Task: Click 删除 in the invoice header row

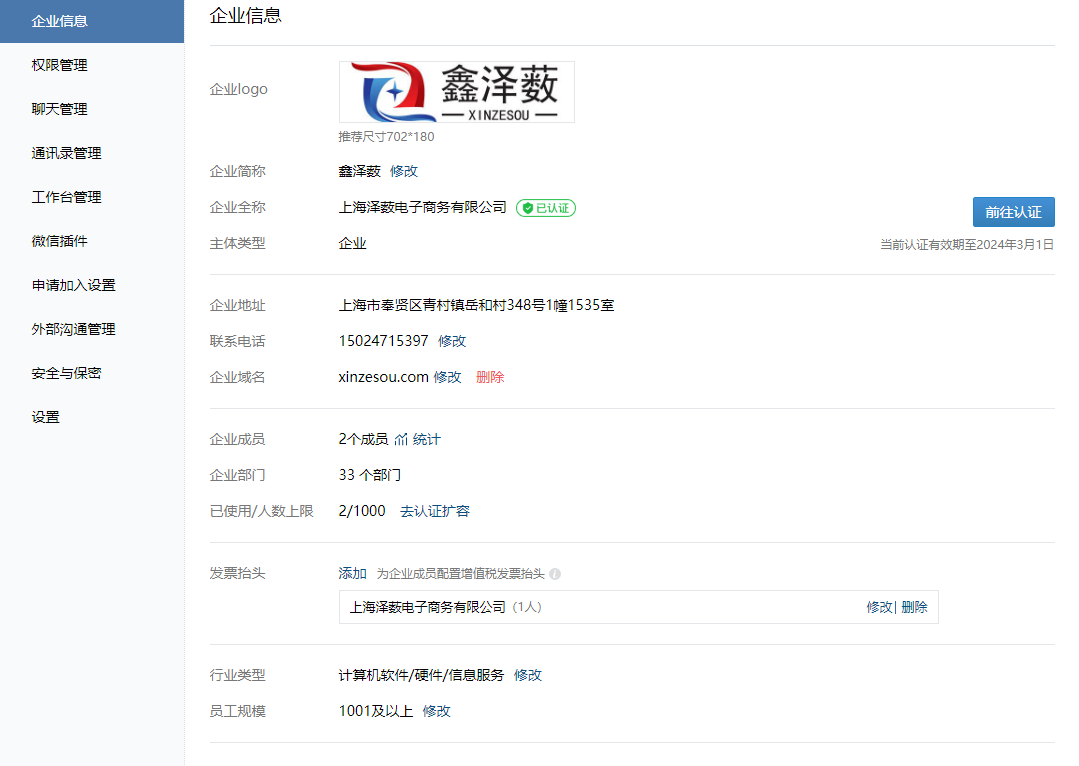Action: tap(915, 607)
